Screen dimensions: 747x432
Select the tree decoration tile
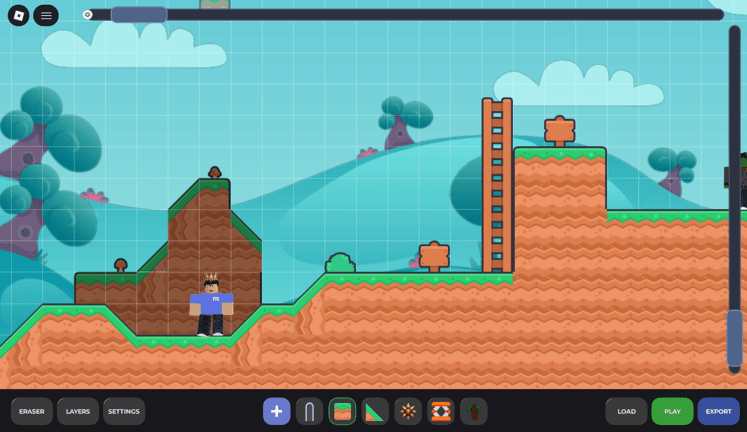474,411
